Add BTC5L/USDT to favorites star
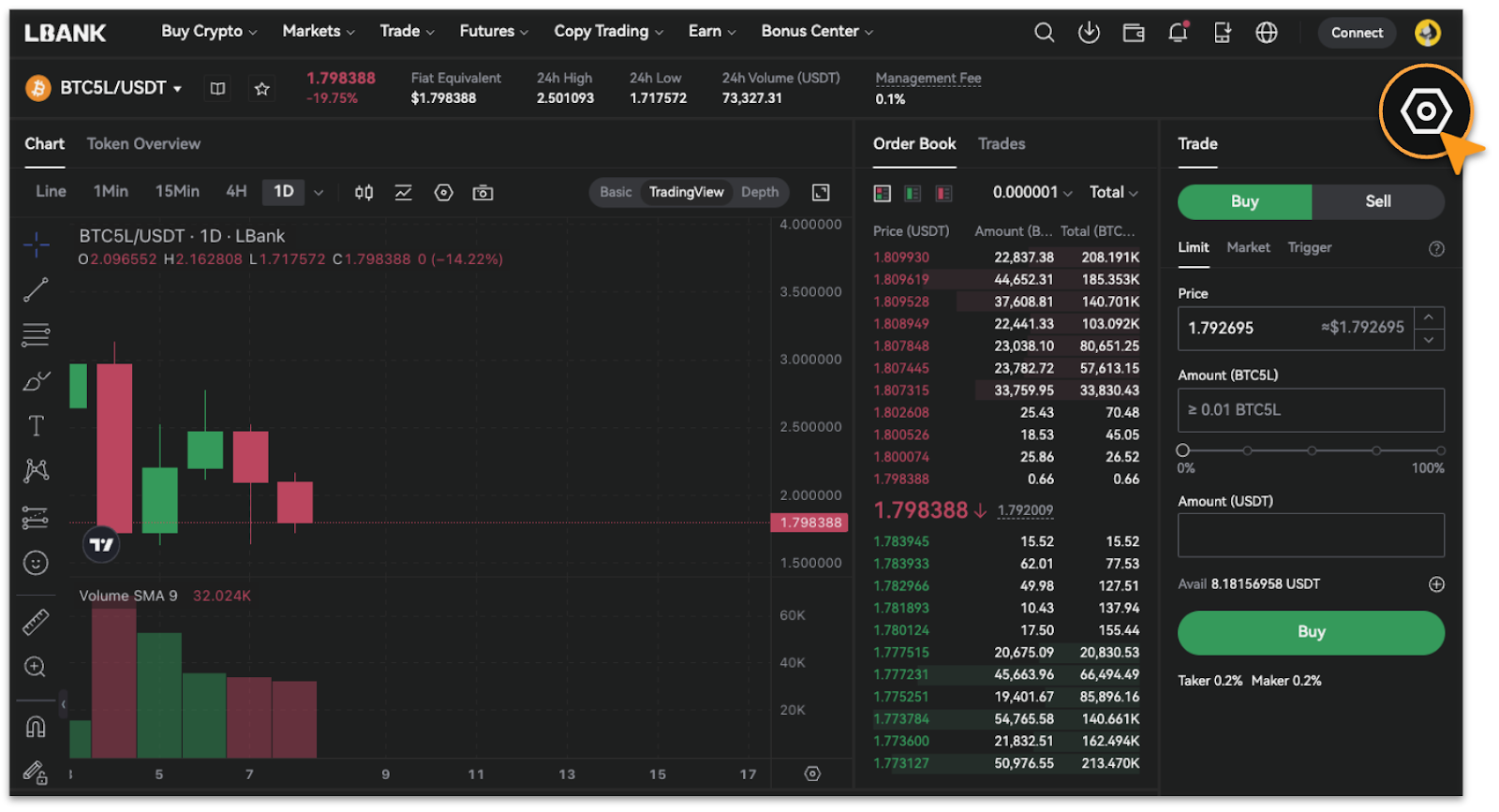Screen dimensions: 1499x812 (262, 89)
